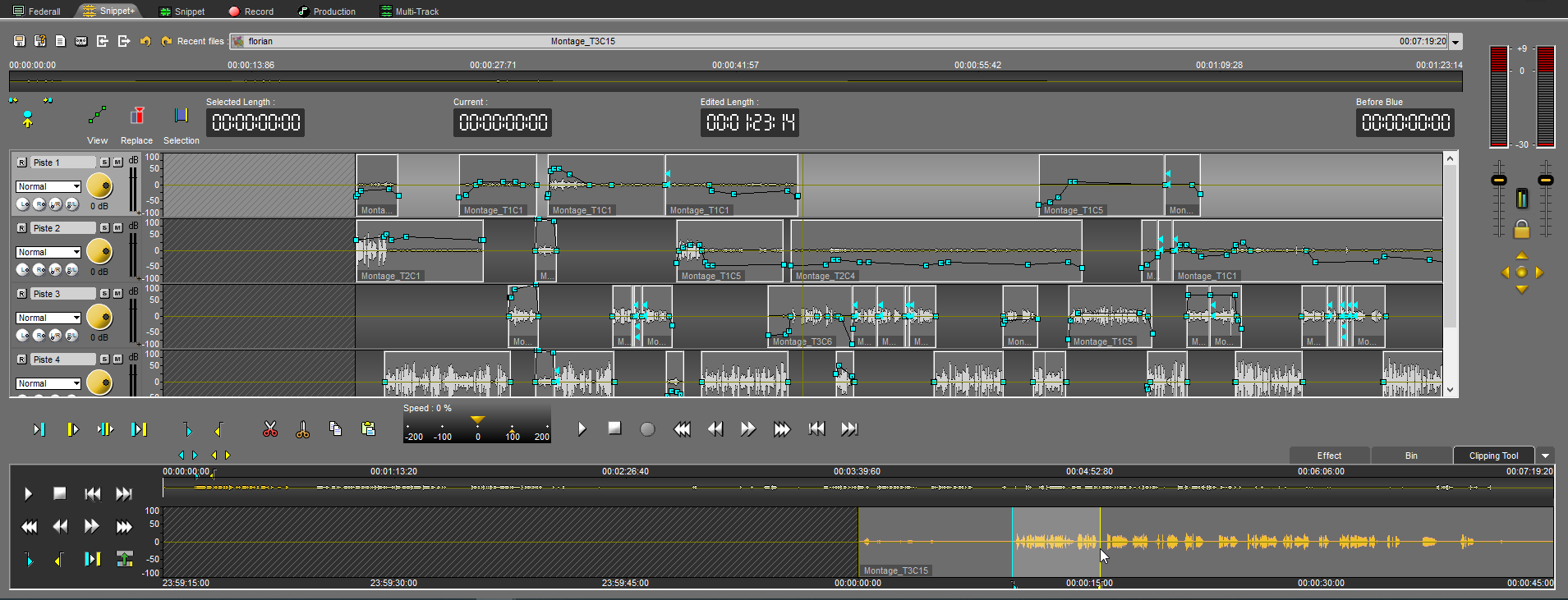The width and height of the screenshot is (1568, 600).
Task: Click the Paste clipboard icon in edit toolbar
Action: (368, 428)
